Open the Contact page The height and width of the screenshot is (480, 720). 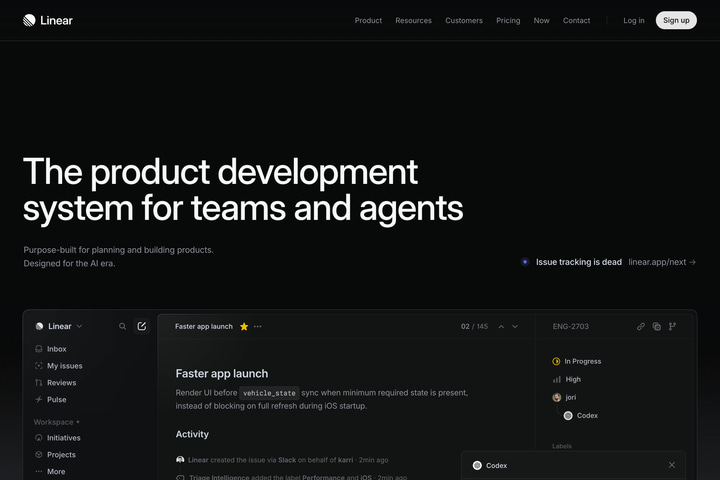tap(576, 20)
